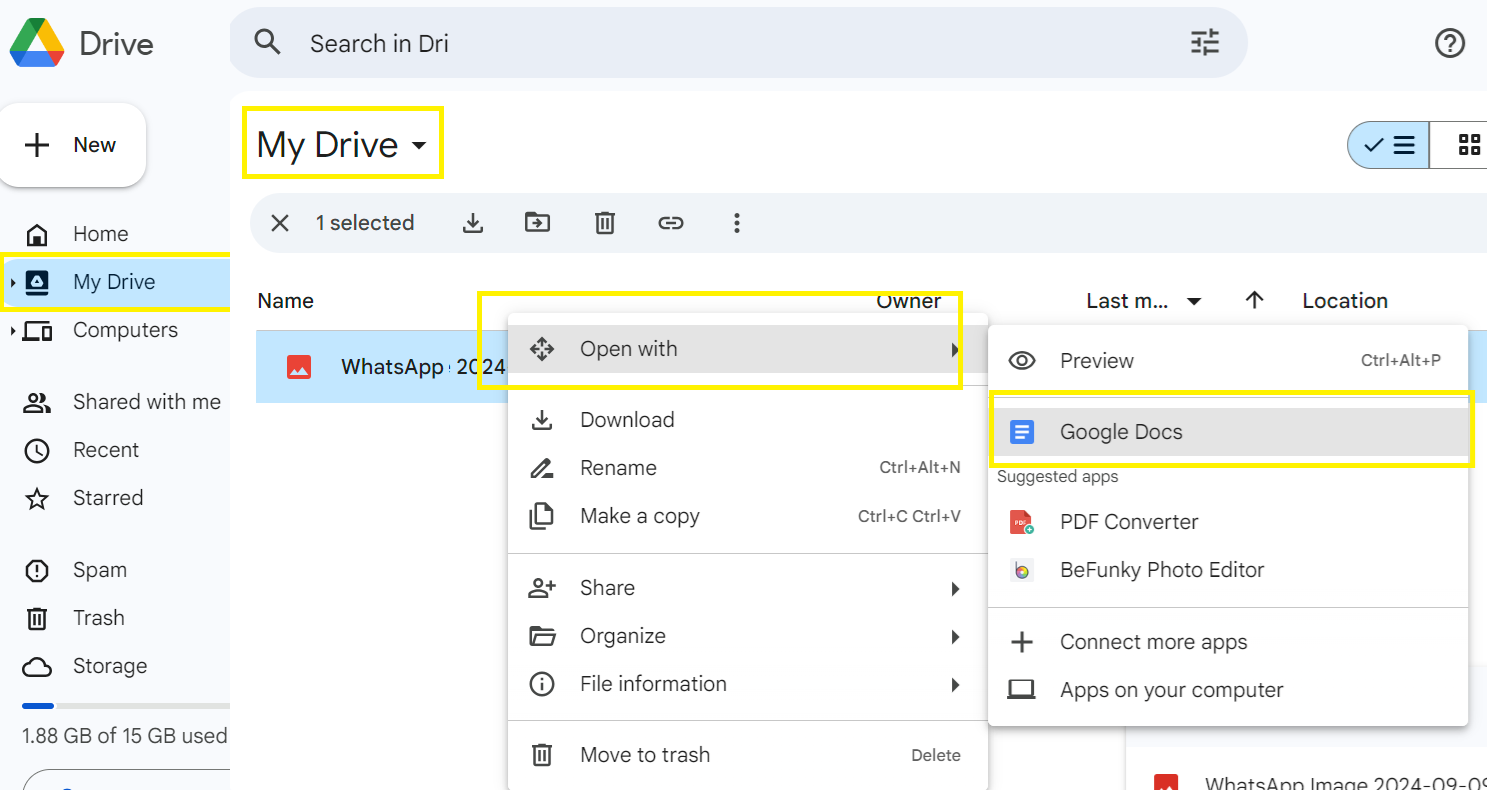Select My Drive in sidebar
This screenshot has width=1487, height=790.
[114, 282]
